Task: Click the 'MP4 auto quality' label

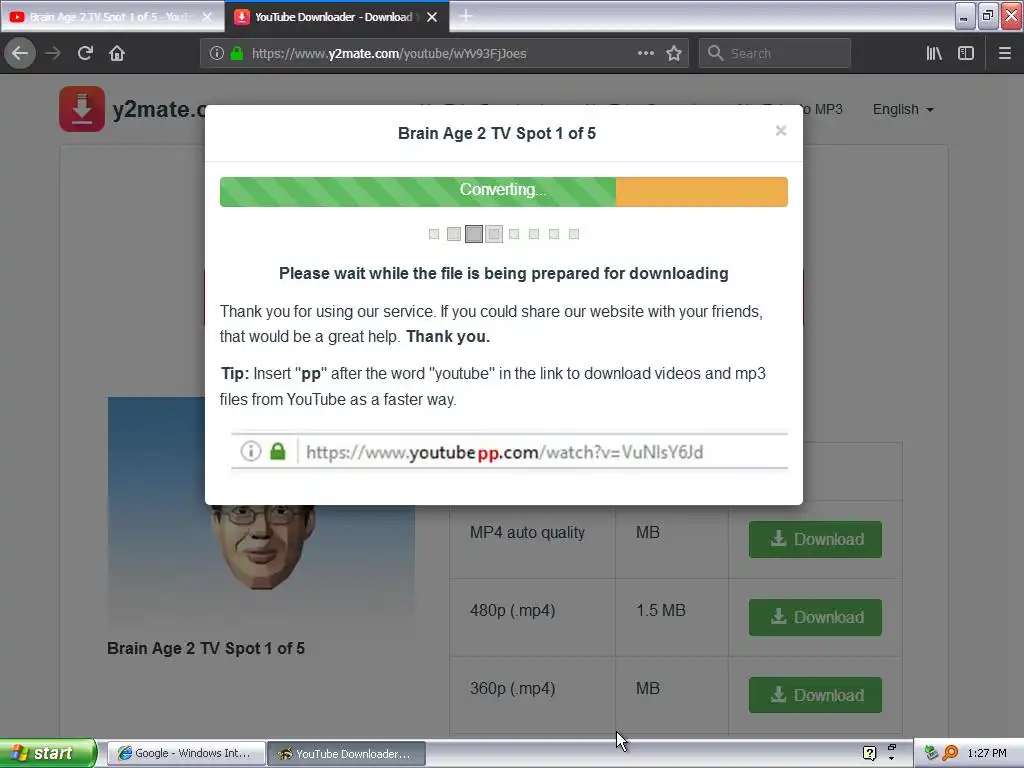Action: coord(527,532)
